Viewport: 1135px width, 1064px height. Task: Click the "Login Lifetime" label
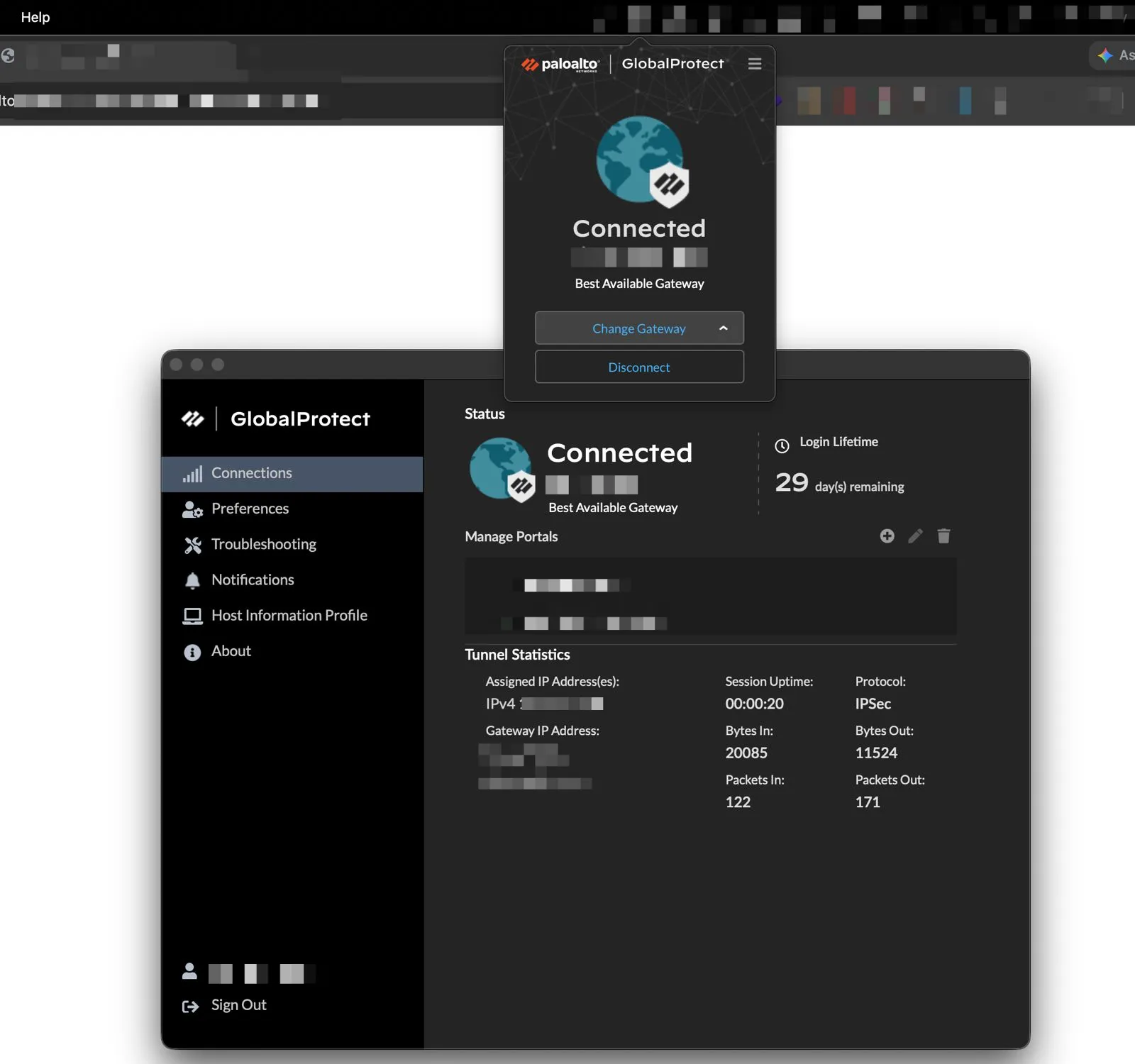click(838, 442)
